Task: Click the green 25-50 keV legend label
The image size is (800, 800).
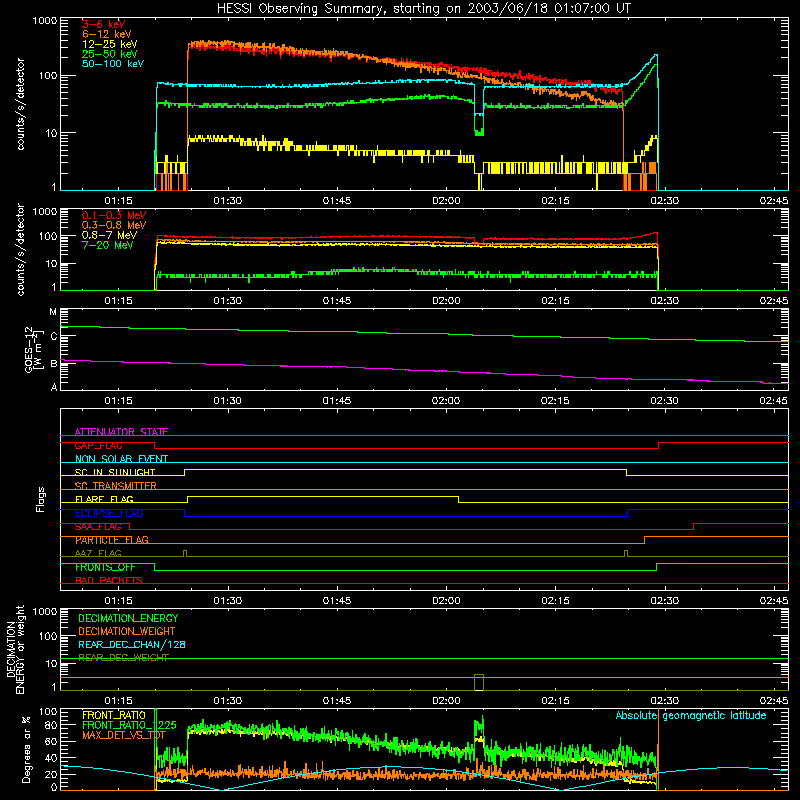Action: click(110, 54)
